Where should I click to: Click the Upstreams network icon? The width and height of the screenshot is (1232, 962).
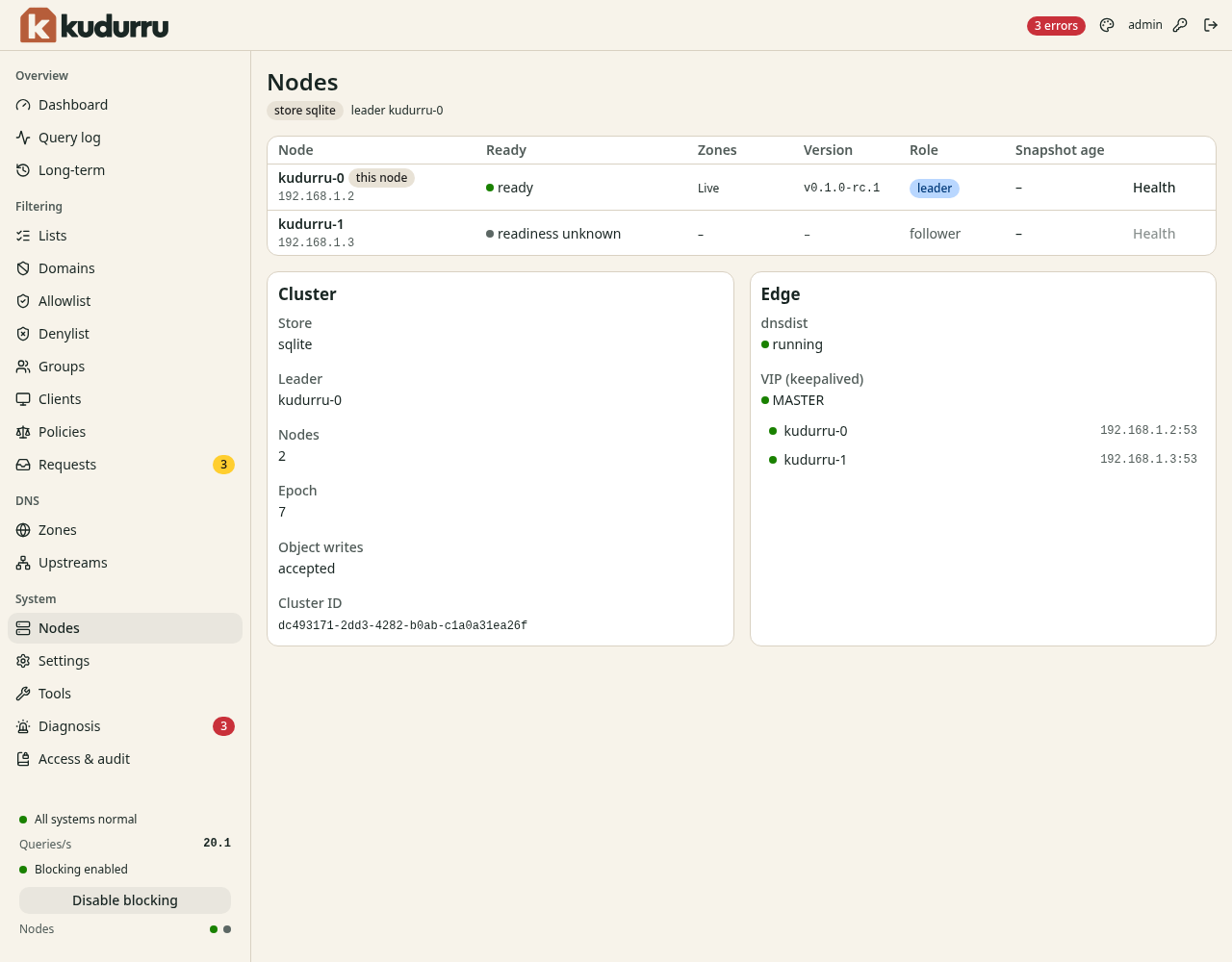pyautogui.click(x=23, y=563)
